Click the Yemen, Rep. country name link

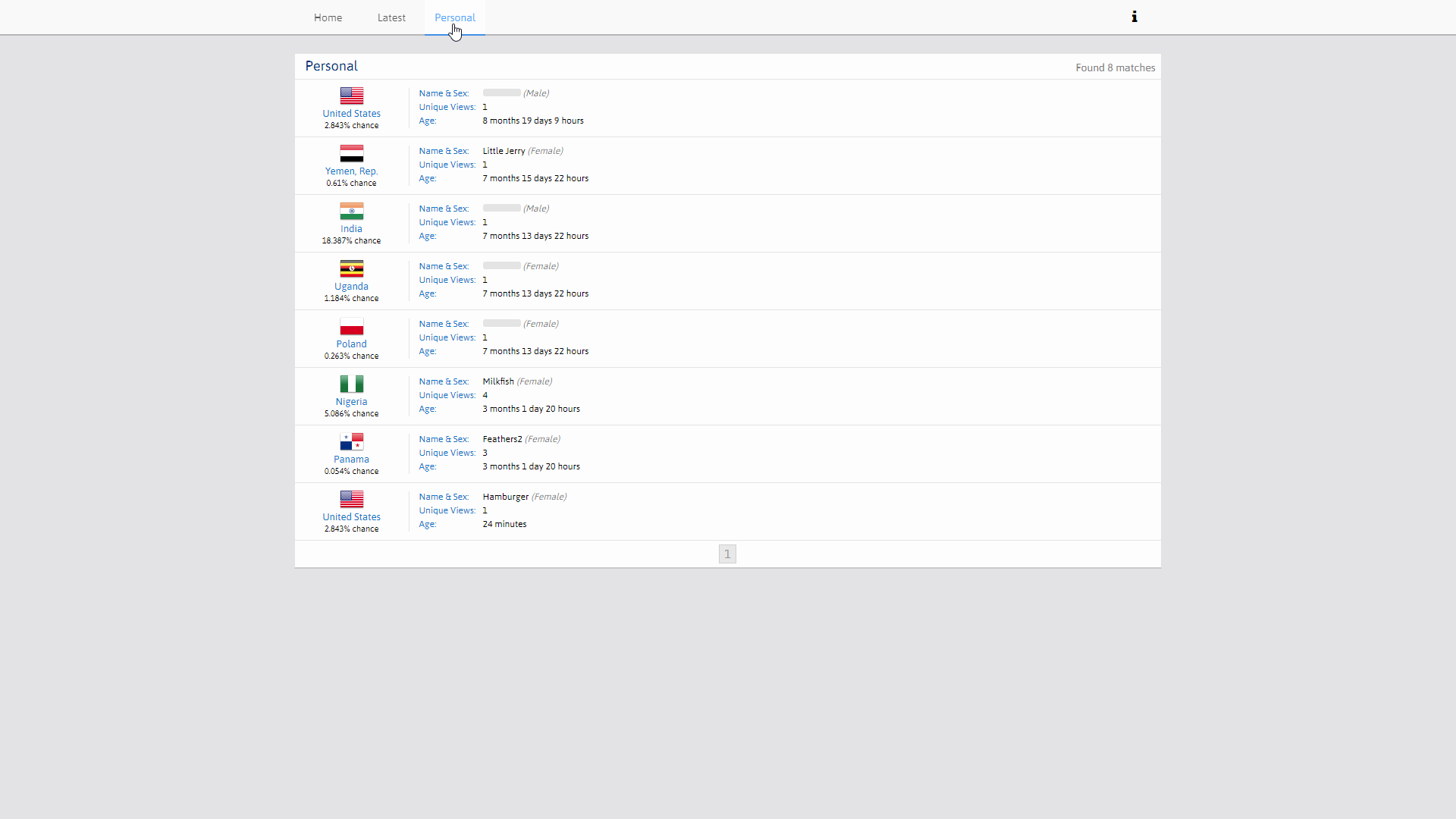[x=351, y=170]
